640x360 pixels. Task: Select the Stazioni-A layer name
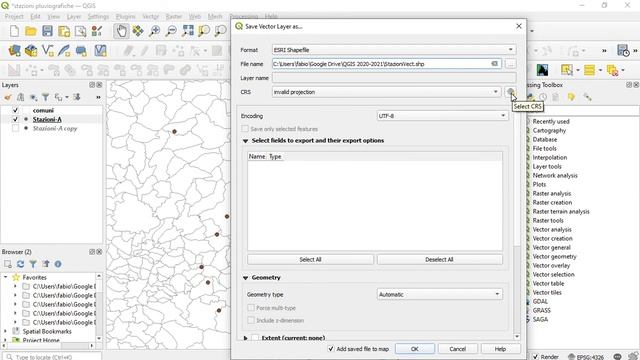pos(47,119)
